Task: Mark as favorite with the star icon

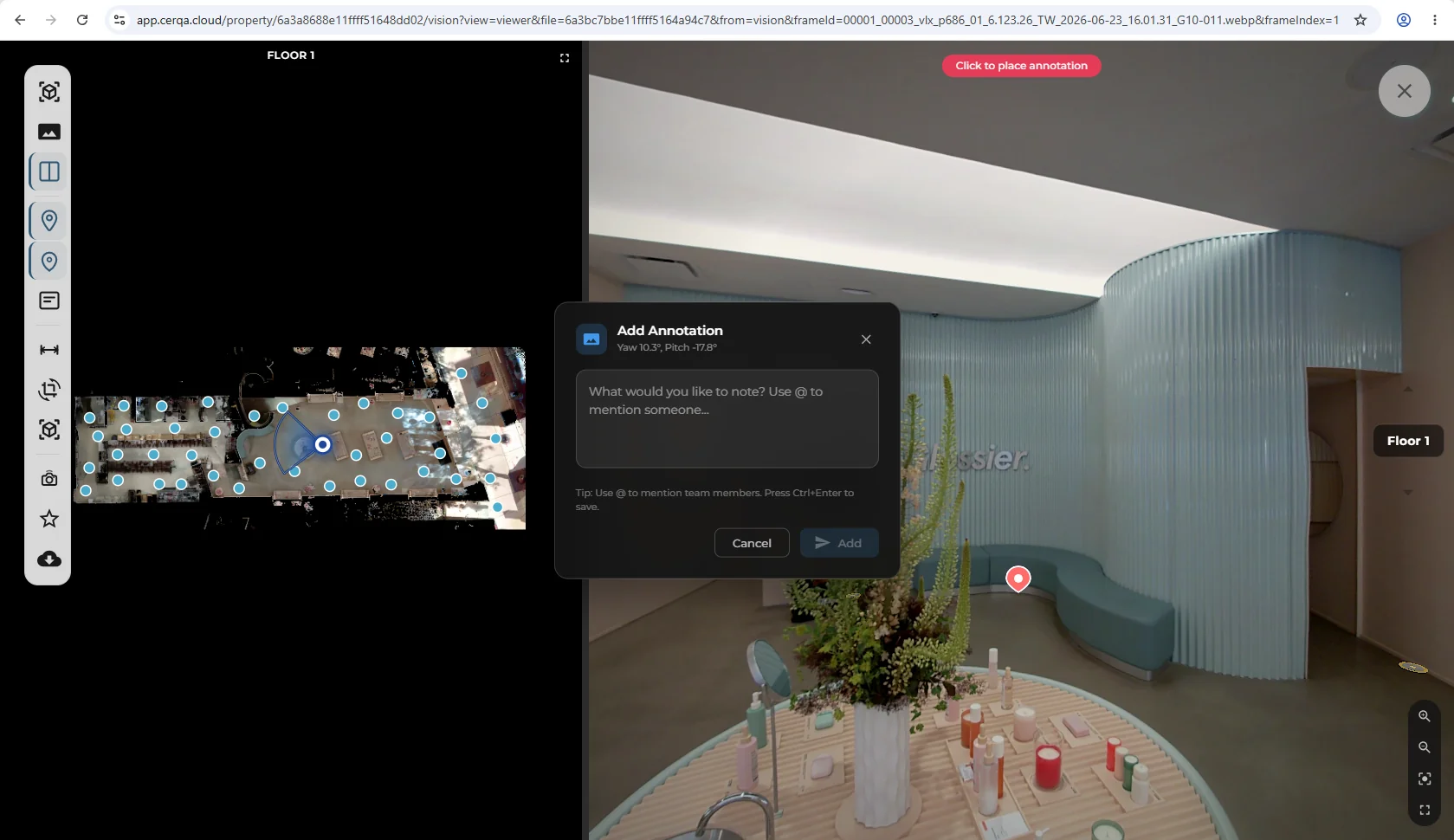Action: point(49,519)
